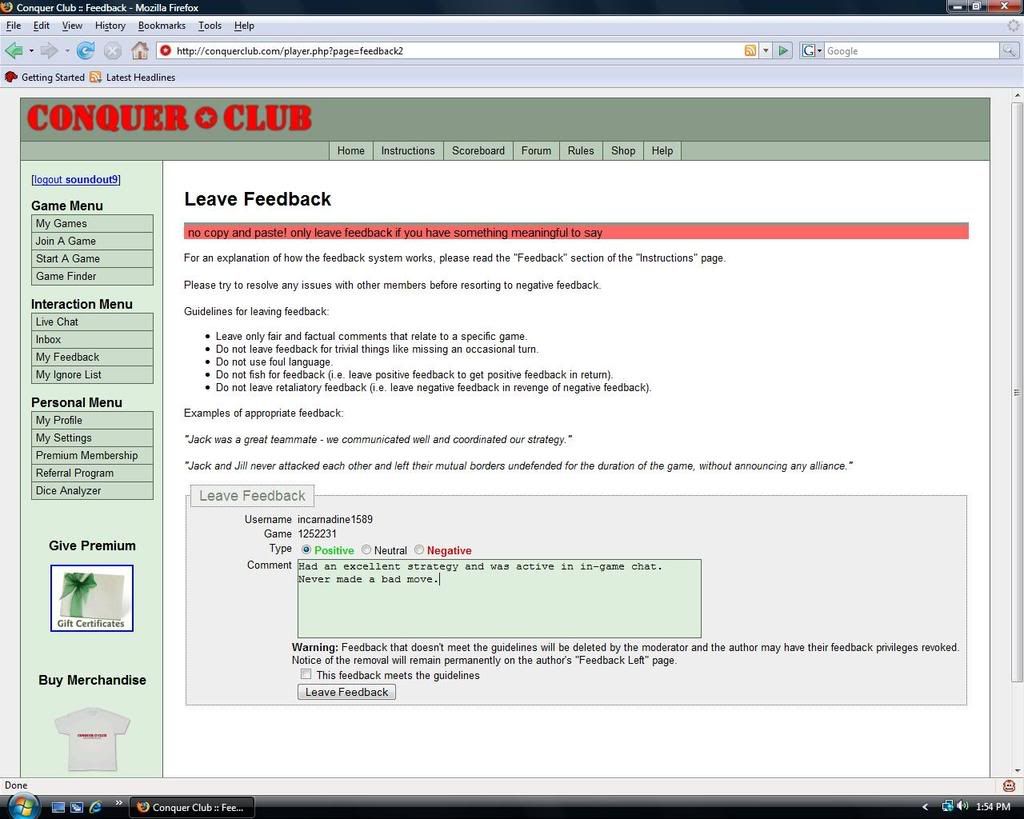Click the page vertical scrollbar

tap(1017, 392)
